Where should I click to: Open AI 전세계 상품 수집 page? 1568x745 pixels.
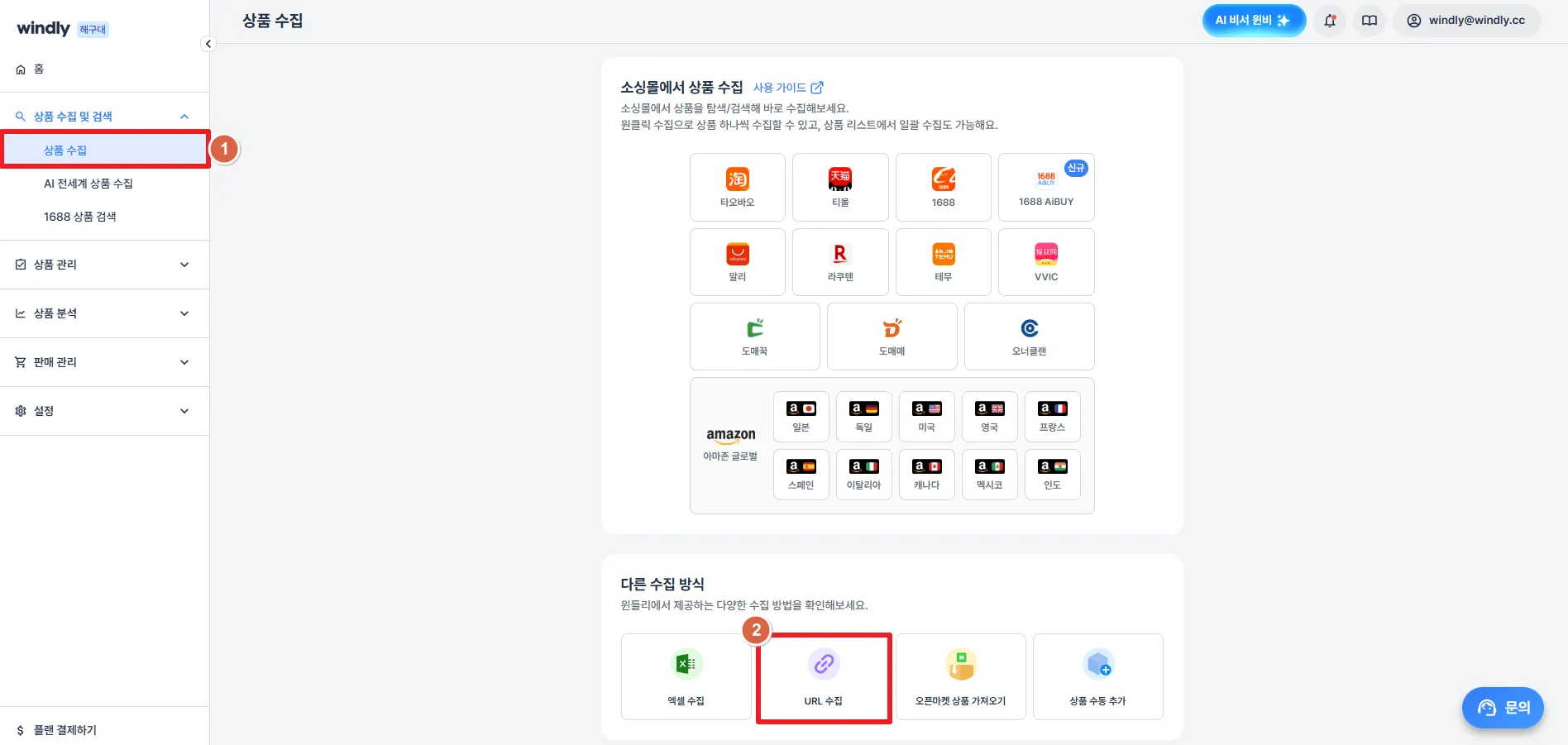[x=88, y=184]
